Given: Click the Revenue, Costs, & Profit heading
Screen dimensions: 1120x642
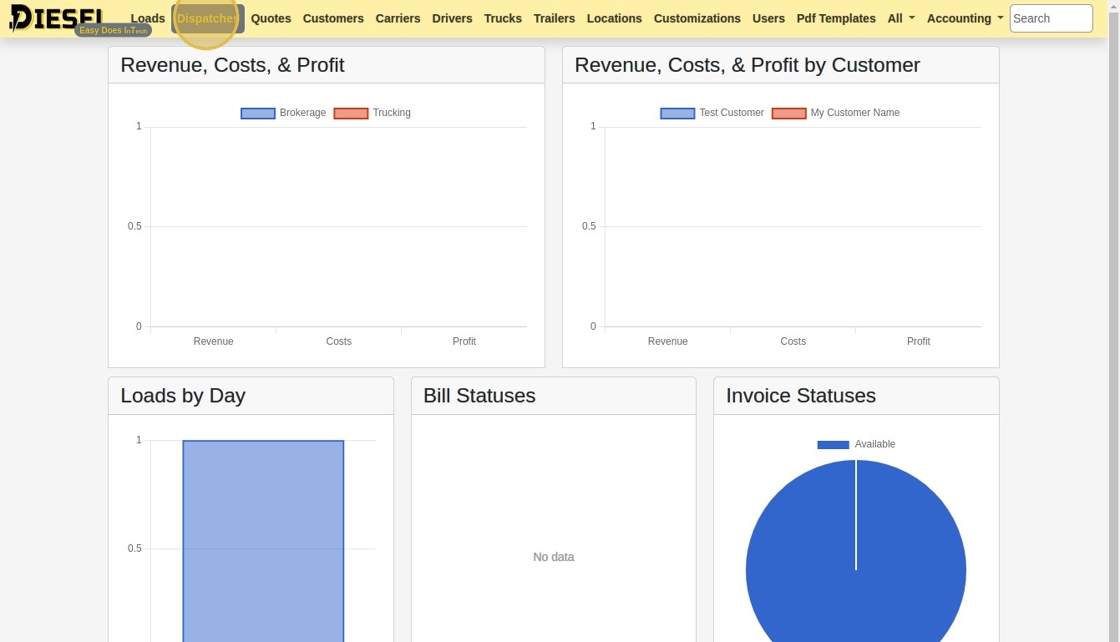Looking at the screenshot, I should coord(232,65).
